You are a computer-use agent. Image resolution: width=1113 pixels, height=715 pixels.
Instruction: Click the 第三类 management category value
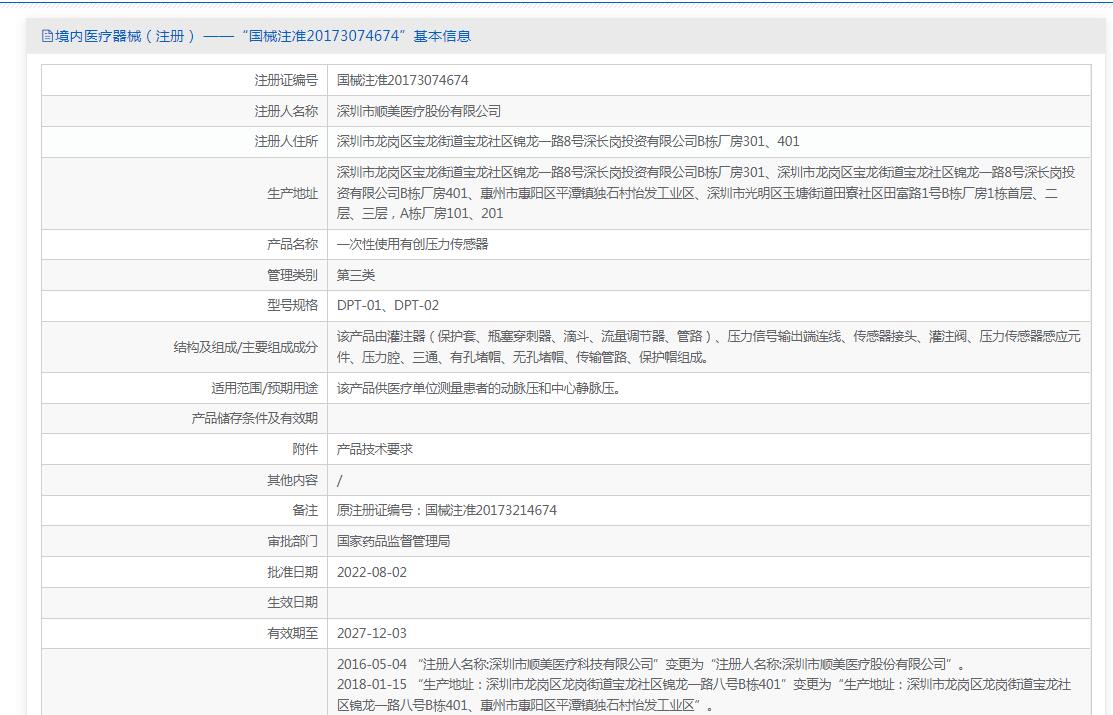[356, 275]
